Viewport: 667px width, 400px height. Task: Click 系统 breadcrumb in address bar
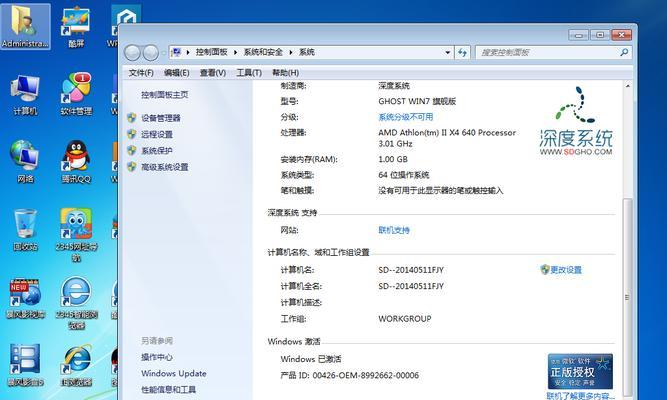point(307,52)
